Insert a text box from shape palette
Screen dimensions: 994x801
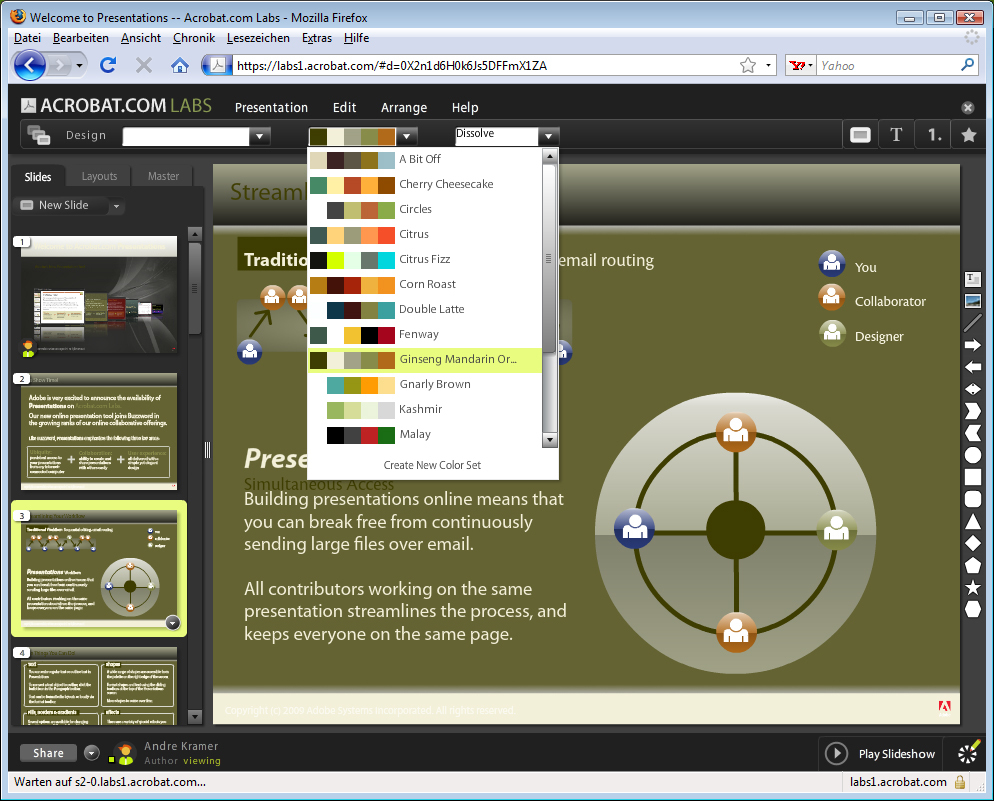[972, 279]
